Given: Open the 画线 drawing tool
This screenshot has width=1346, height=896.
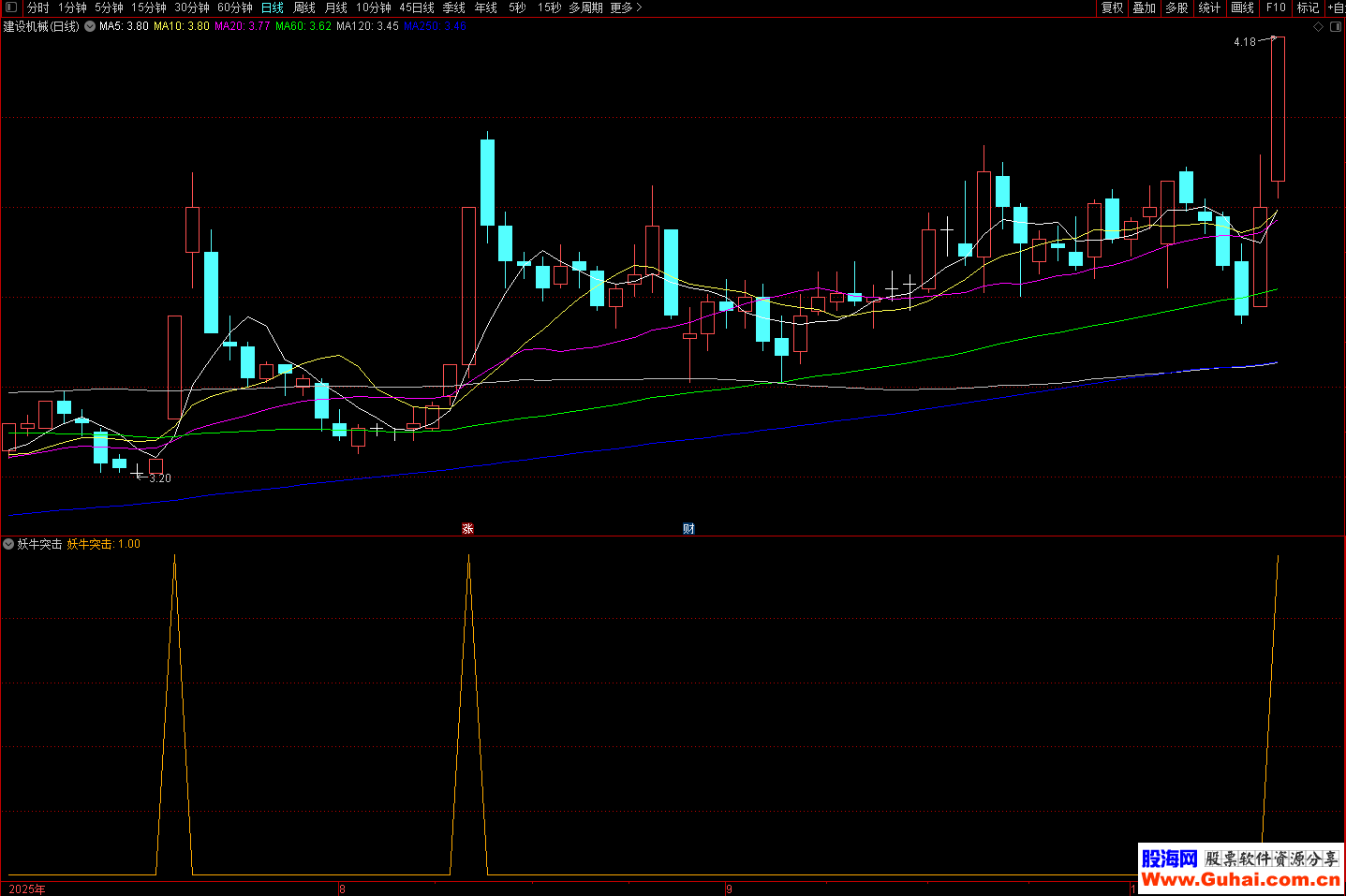Looking at the screenshot, I should click(x=1242, y=7).
